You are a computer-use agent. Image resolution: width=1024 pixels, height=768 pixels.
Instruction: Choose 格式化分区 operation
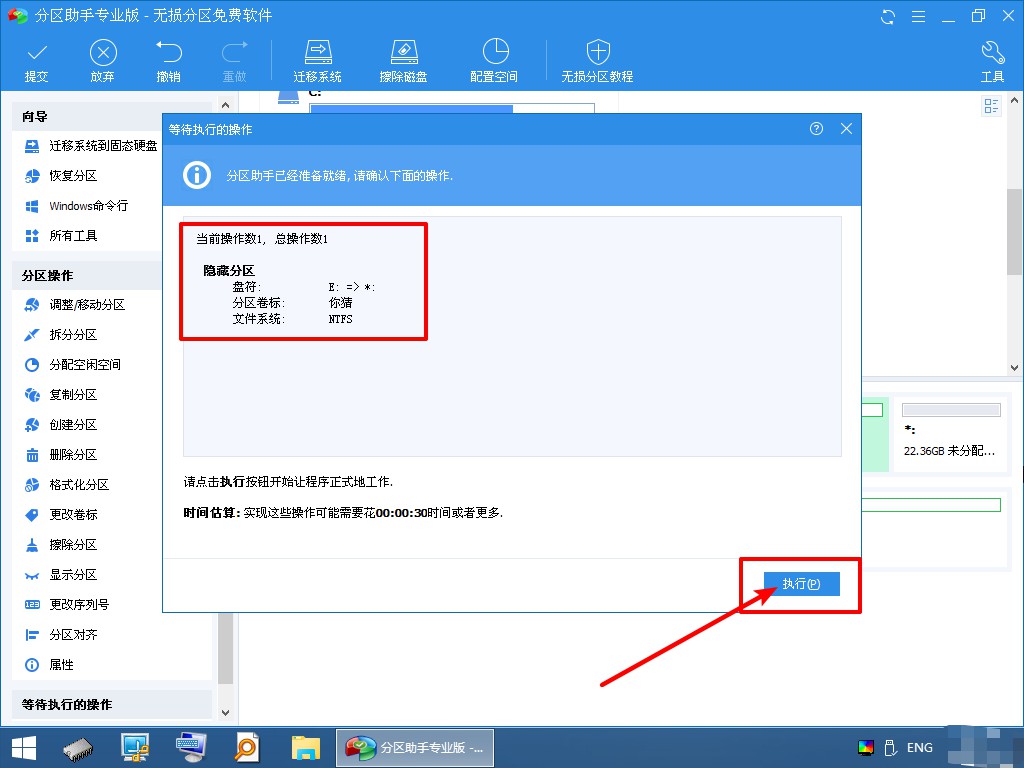[x=67, y=485]
